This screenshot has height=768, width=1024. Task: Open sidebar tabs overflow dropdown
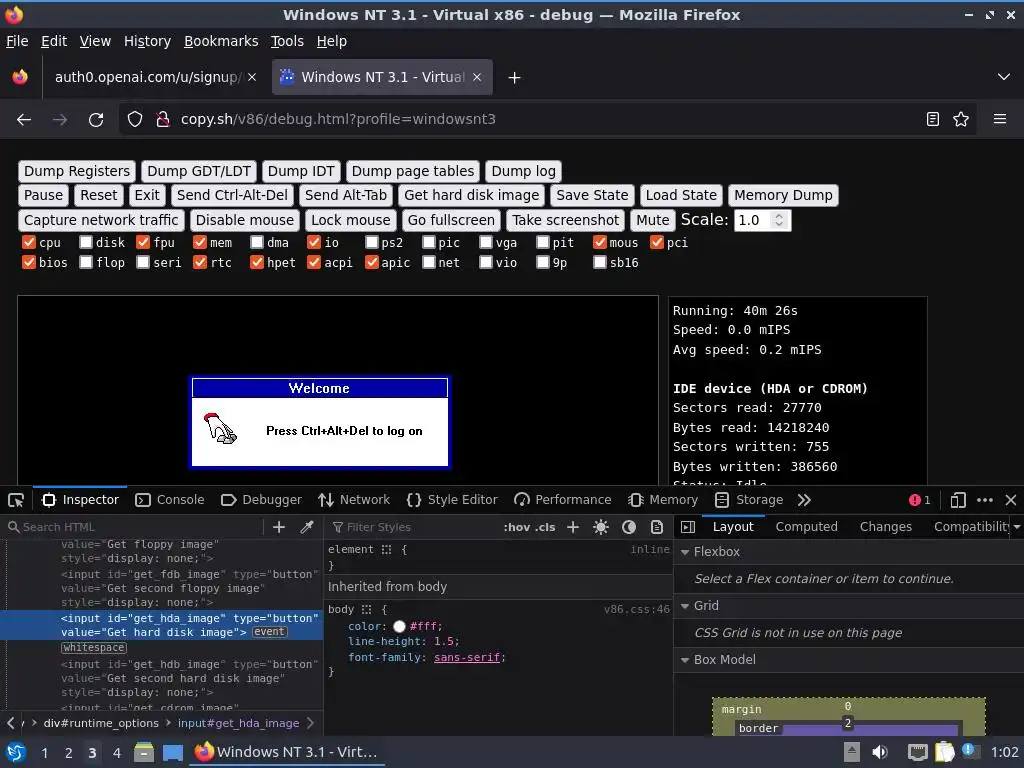pos(1017,527)
